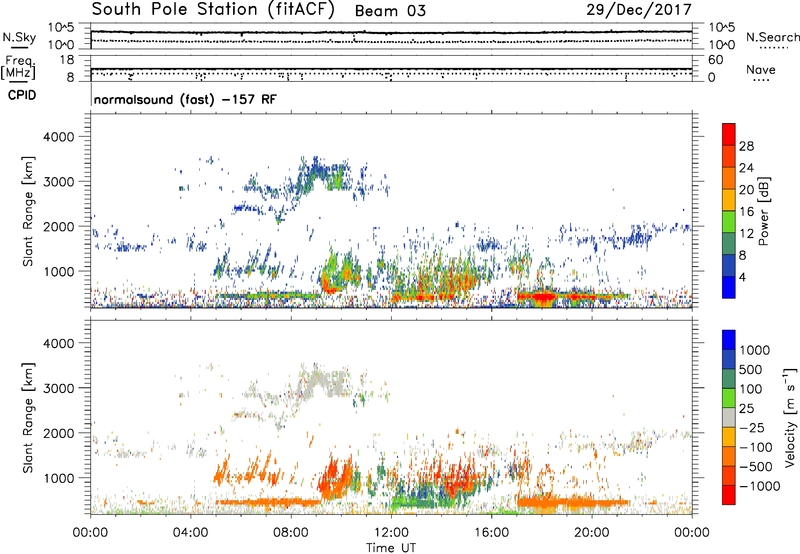Screen dimensions: 800x554
Task: Click the '-1000' velocity colorbar label
Action: click(759, 486)
